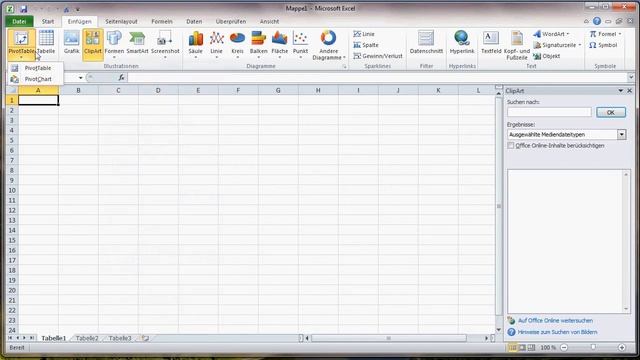This screenshot has height=360, width=640.
Task: Insert a Spalte sparkline
Action: pos(366,45)
